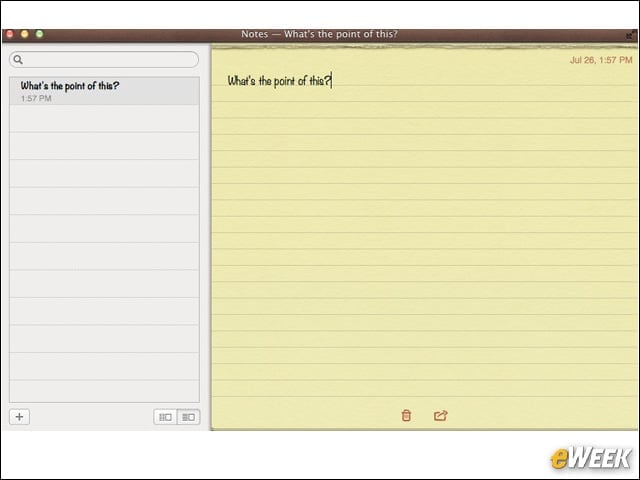Enter fullscreen with the window's arrows icon
The height and width of the screenshot is (480, 640).
(631, 35)
